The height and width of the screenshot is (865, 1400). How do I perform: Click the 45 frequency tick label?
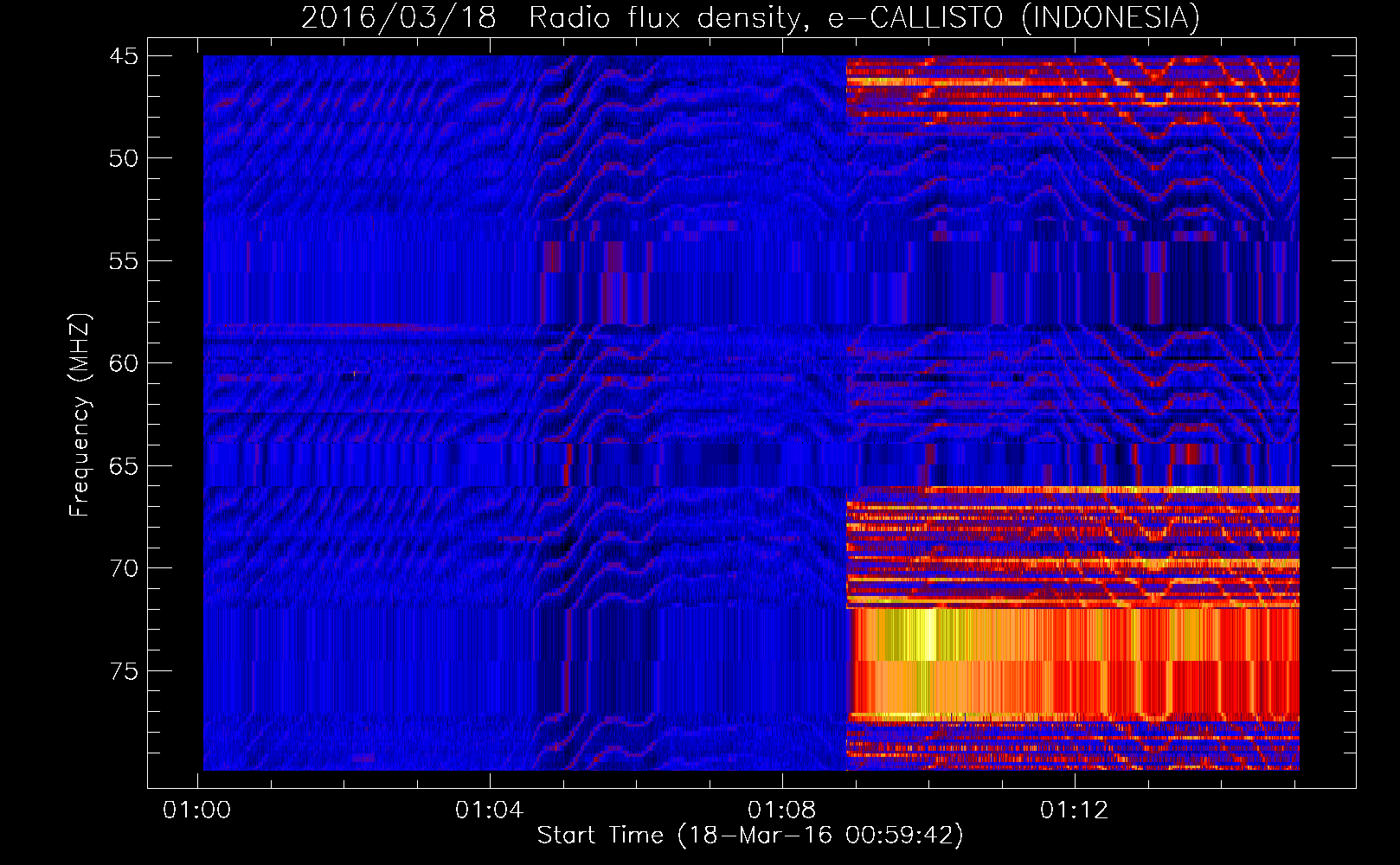point(124,56)
